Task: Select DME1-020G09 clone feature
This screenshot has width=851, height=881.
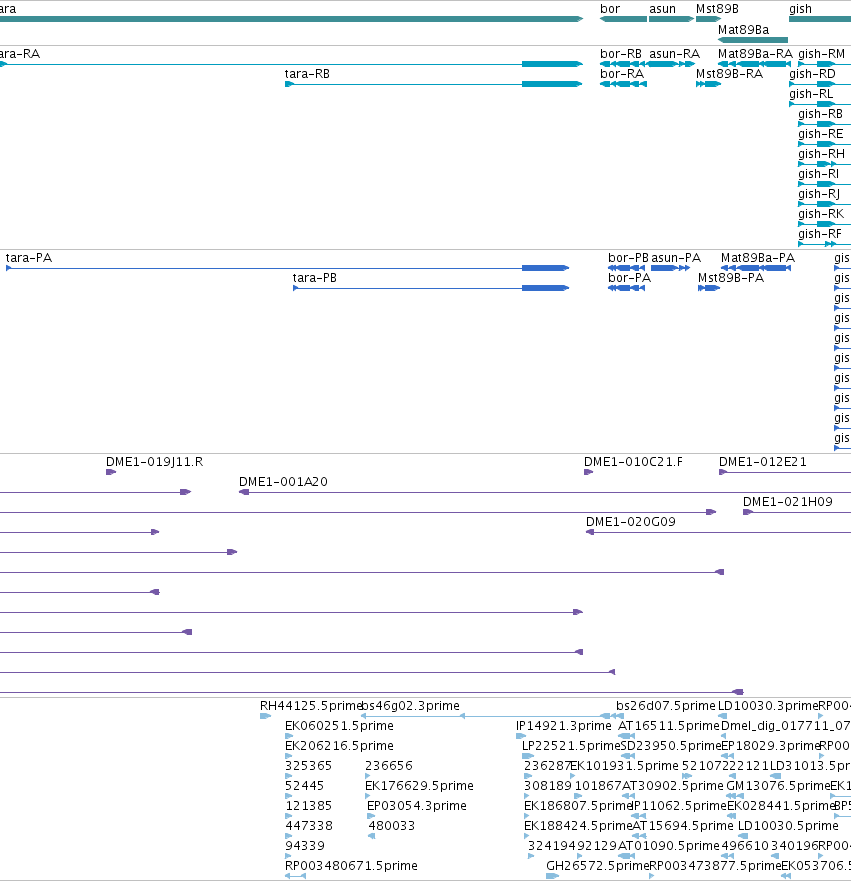Action: coord(718,532)
